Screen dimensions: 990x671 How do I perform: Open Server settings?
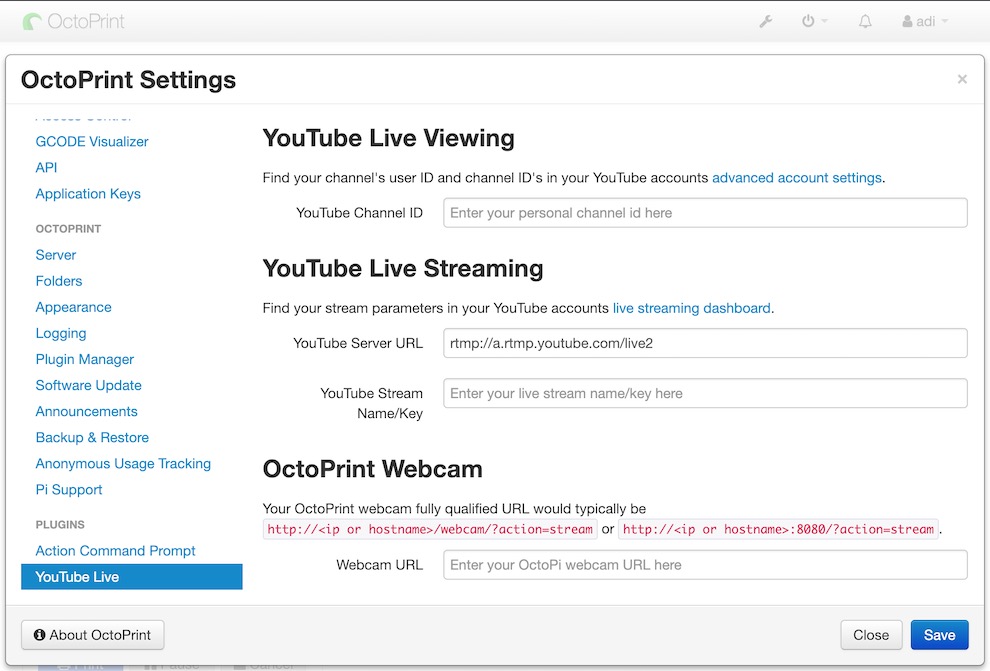pos(56,255)
